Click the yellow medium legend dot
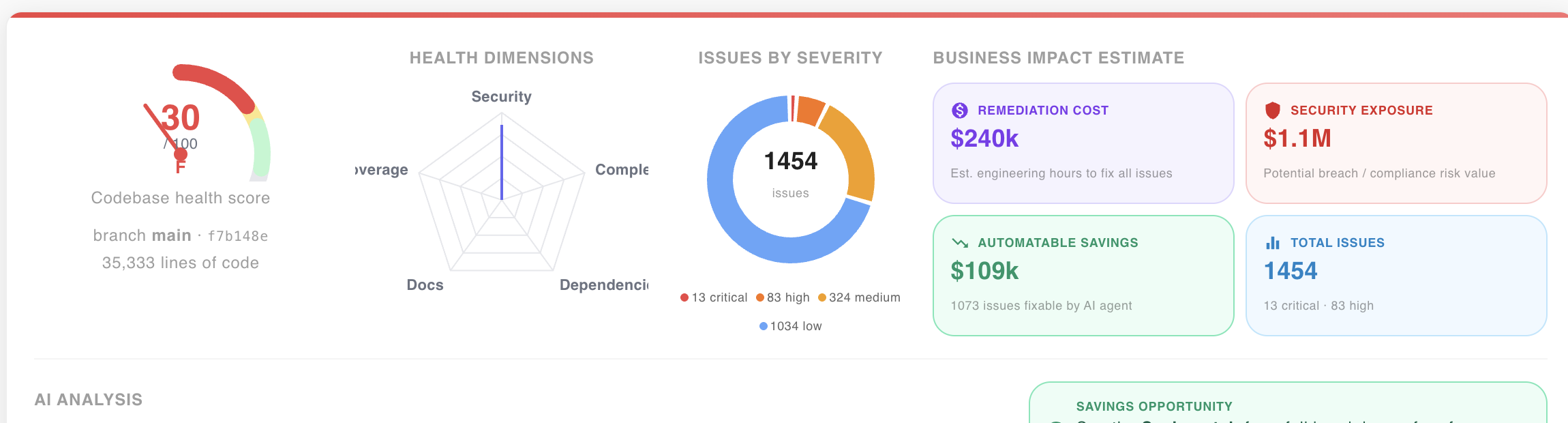 coord(821,297)
